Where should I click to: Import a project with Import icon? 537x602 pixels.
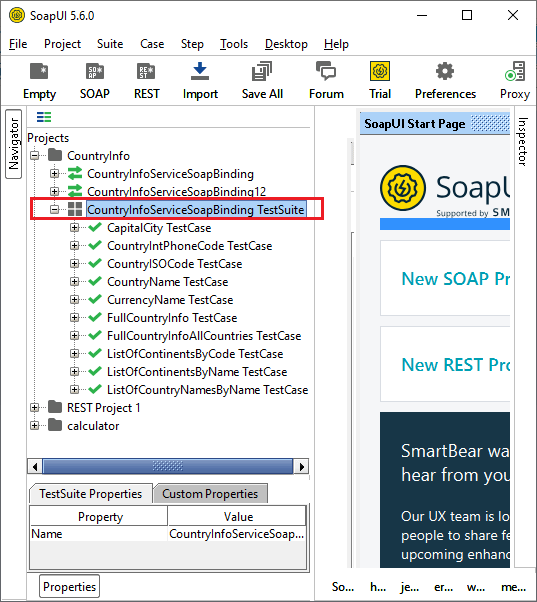point(200,71)
